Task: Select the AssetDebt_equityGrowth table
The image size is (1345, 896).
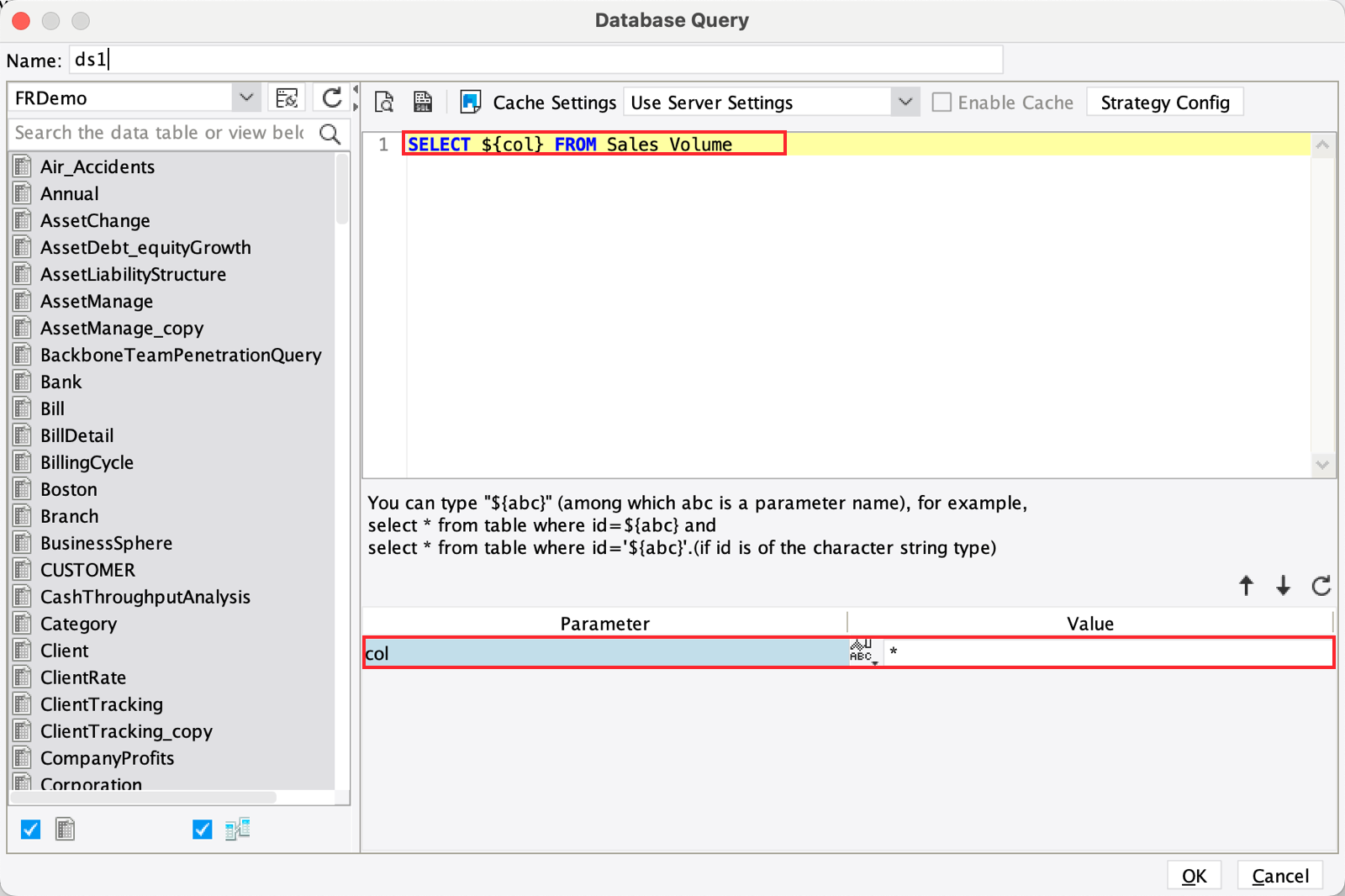Action: click(145, 247)
